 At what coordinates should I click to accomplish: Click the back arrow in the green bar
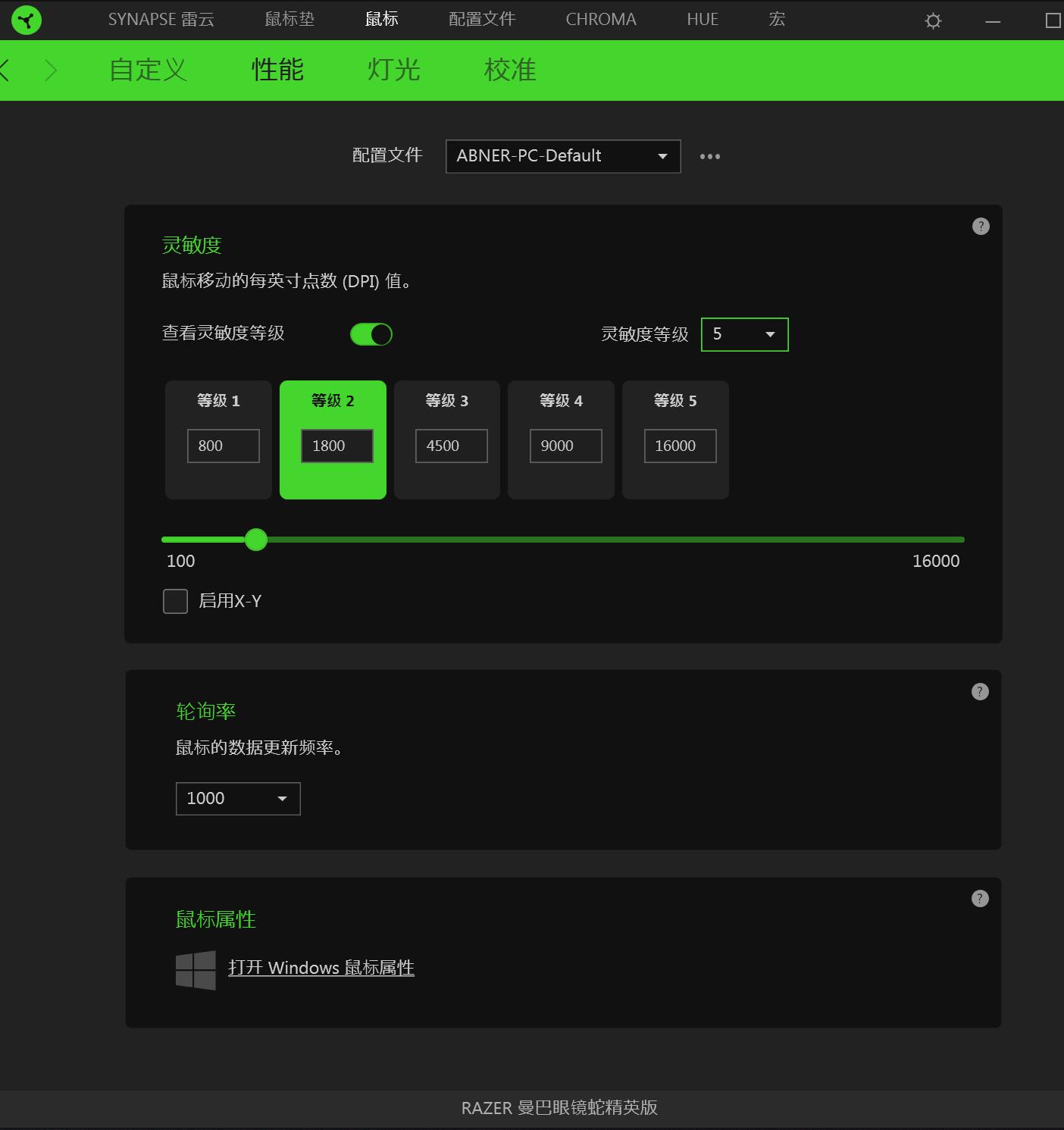[x=6, y=70]
